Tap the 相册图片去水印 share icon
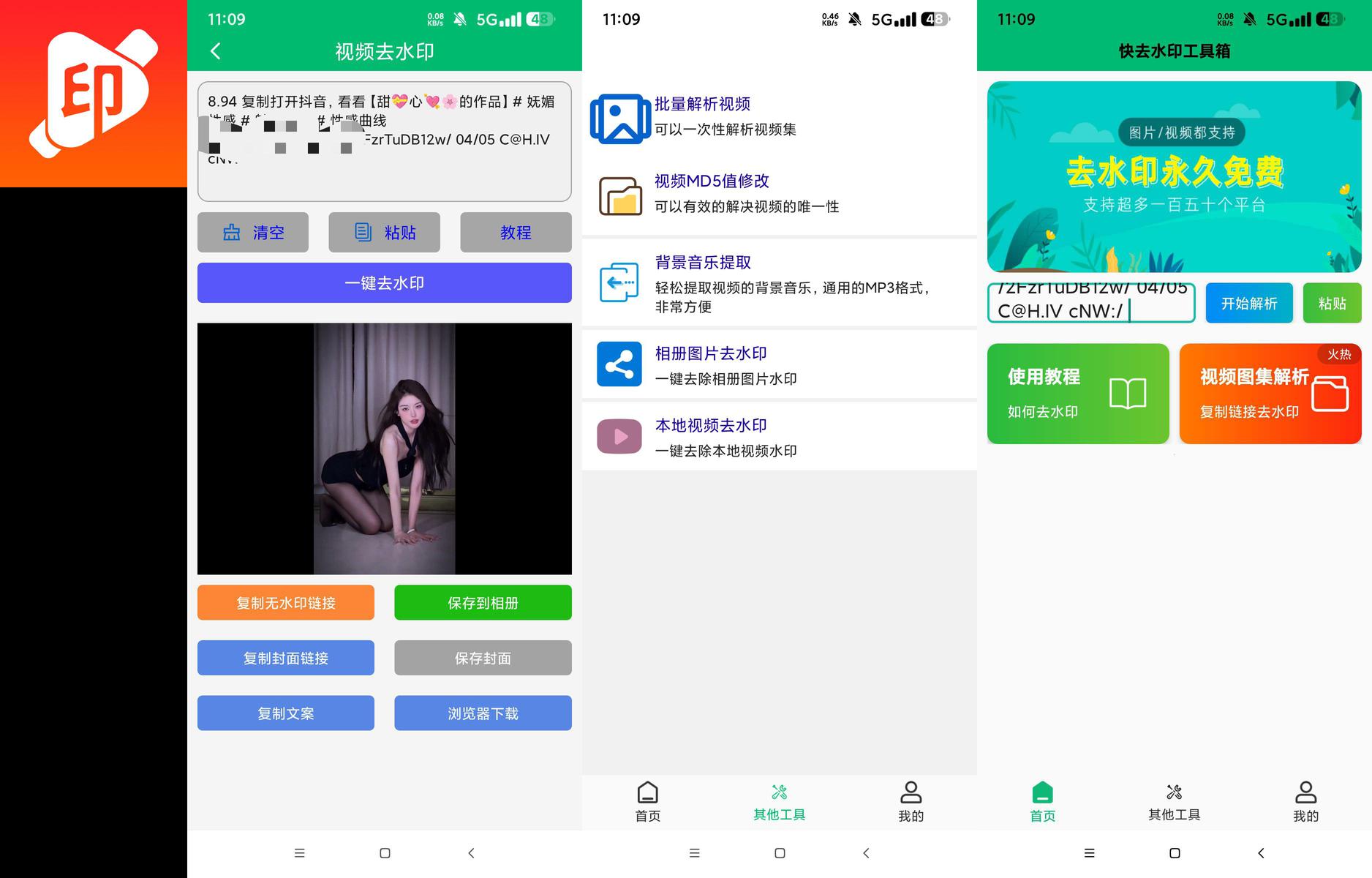Viewport: 1372px width, 878px height. point(619,364)
